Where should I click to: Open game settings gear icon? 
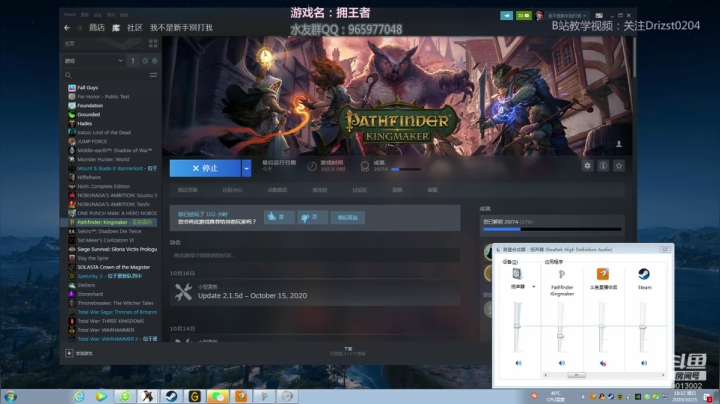[x=587, y=166]
